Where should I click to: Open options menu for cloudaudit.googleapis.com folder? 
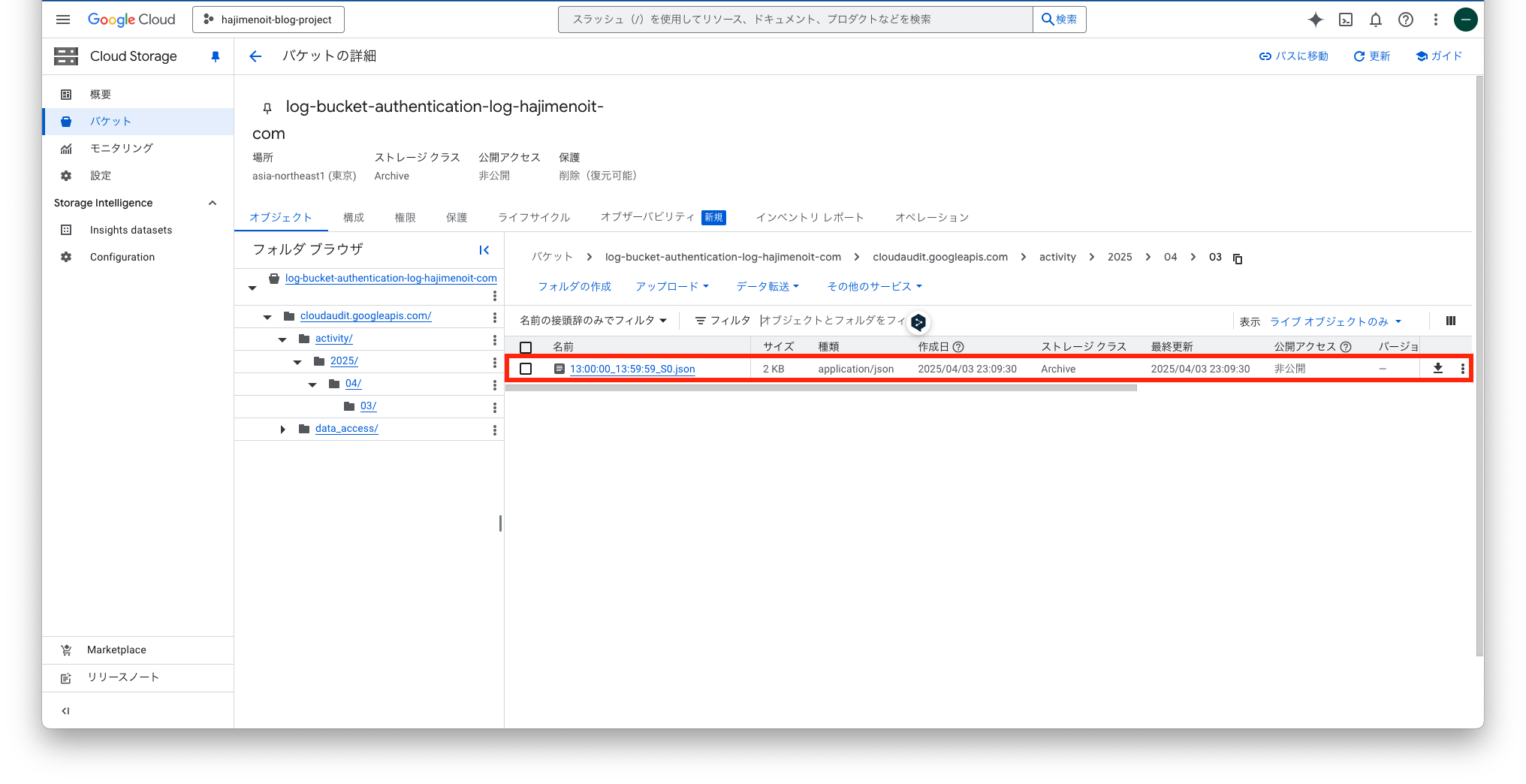pyautogui.click(x=494, y=317)
